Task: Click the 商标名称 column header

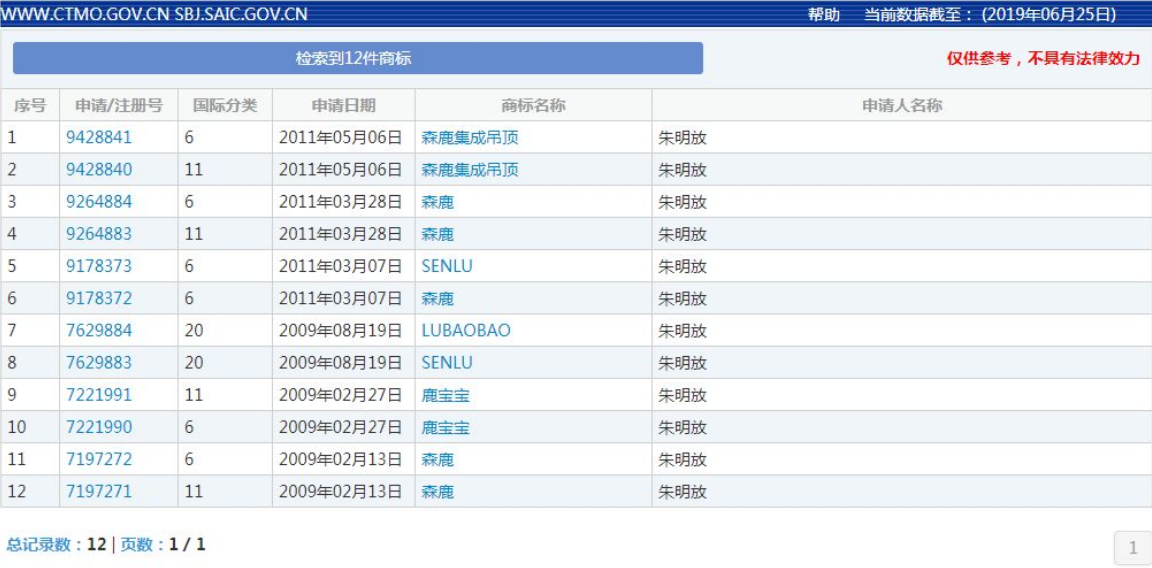Action: click(533, 105)
